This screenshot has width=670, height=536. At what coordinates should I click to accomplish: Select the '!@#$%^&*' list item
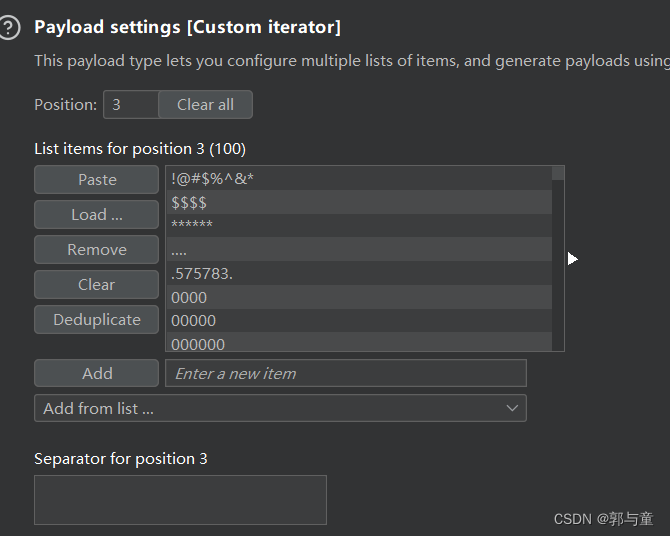click(358, 179)
